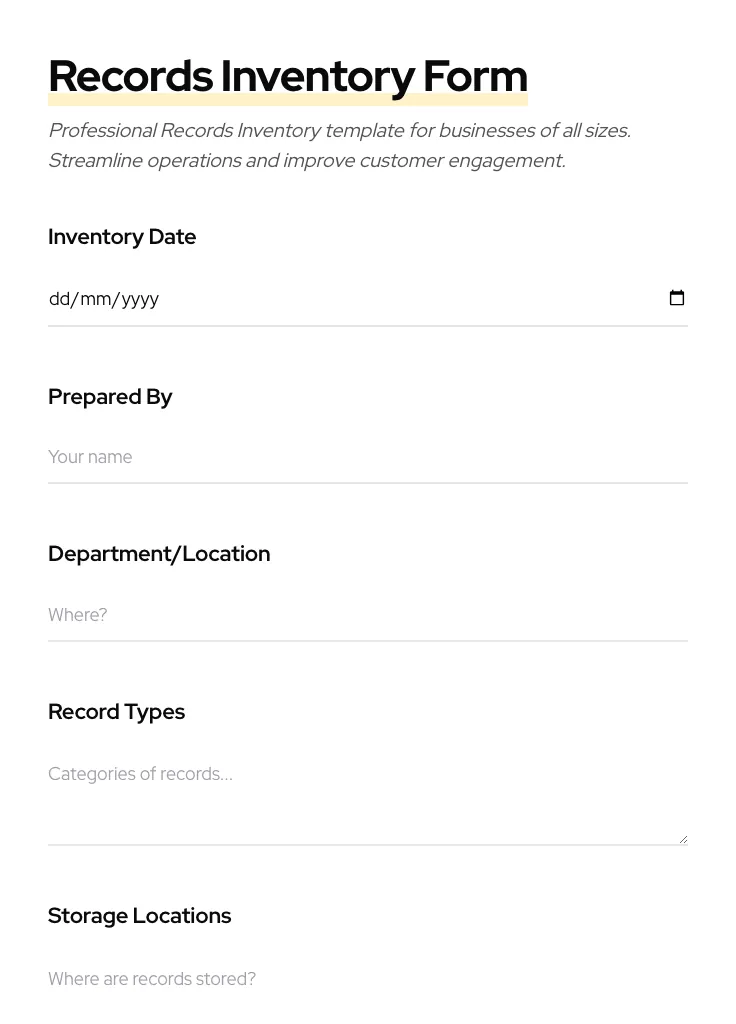Image resolution: width=736 pixels, height=1024 pixels.
Task: Click the Inventory Date section label
Action: 122,237
